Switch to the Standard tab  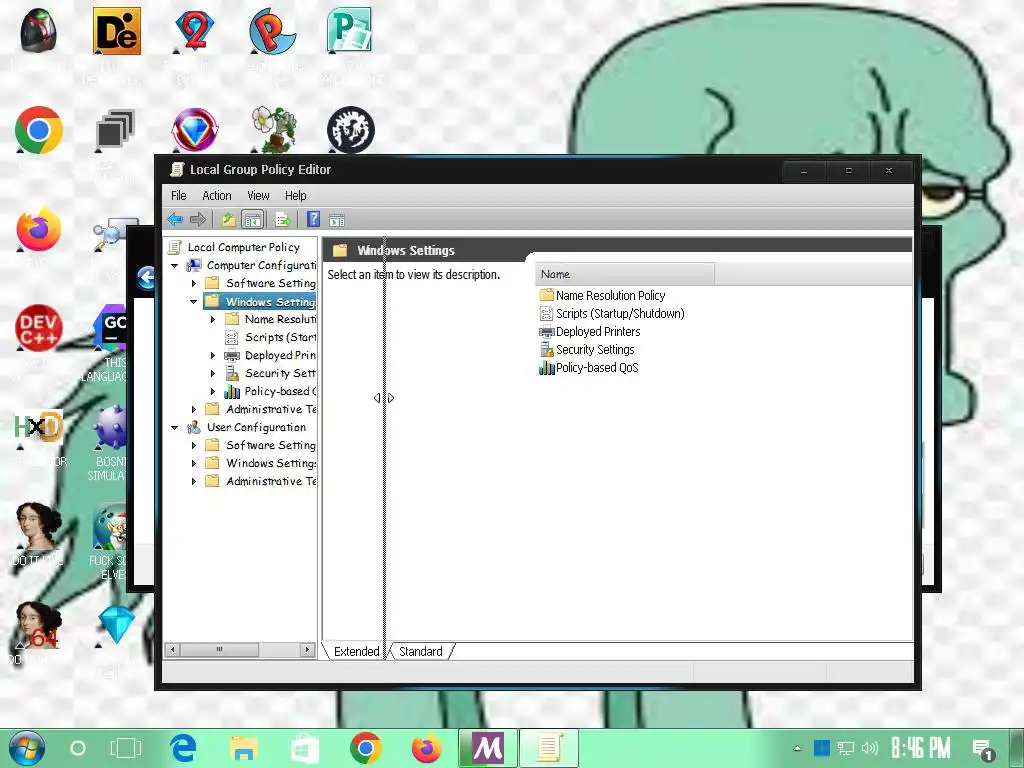click(421, 651)
